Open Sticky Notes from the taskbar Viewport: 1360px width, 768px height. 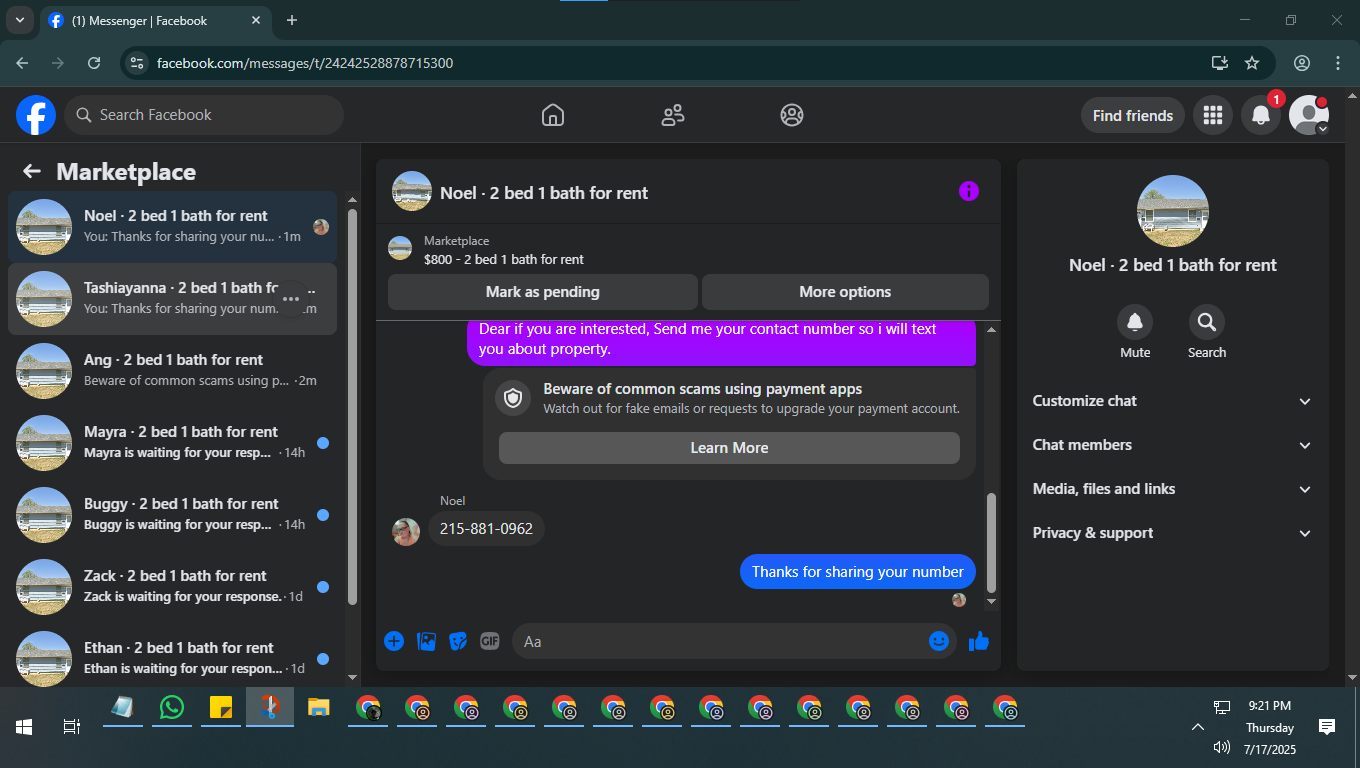pyautogui.click(x=221, y=707)
